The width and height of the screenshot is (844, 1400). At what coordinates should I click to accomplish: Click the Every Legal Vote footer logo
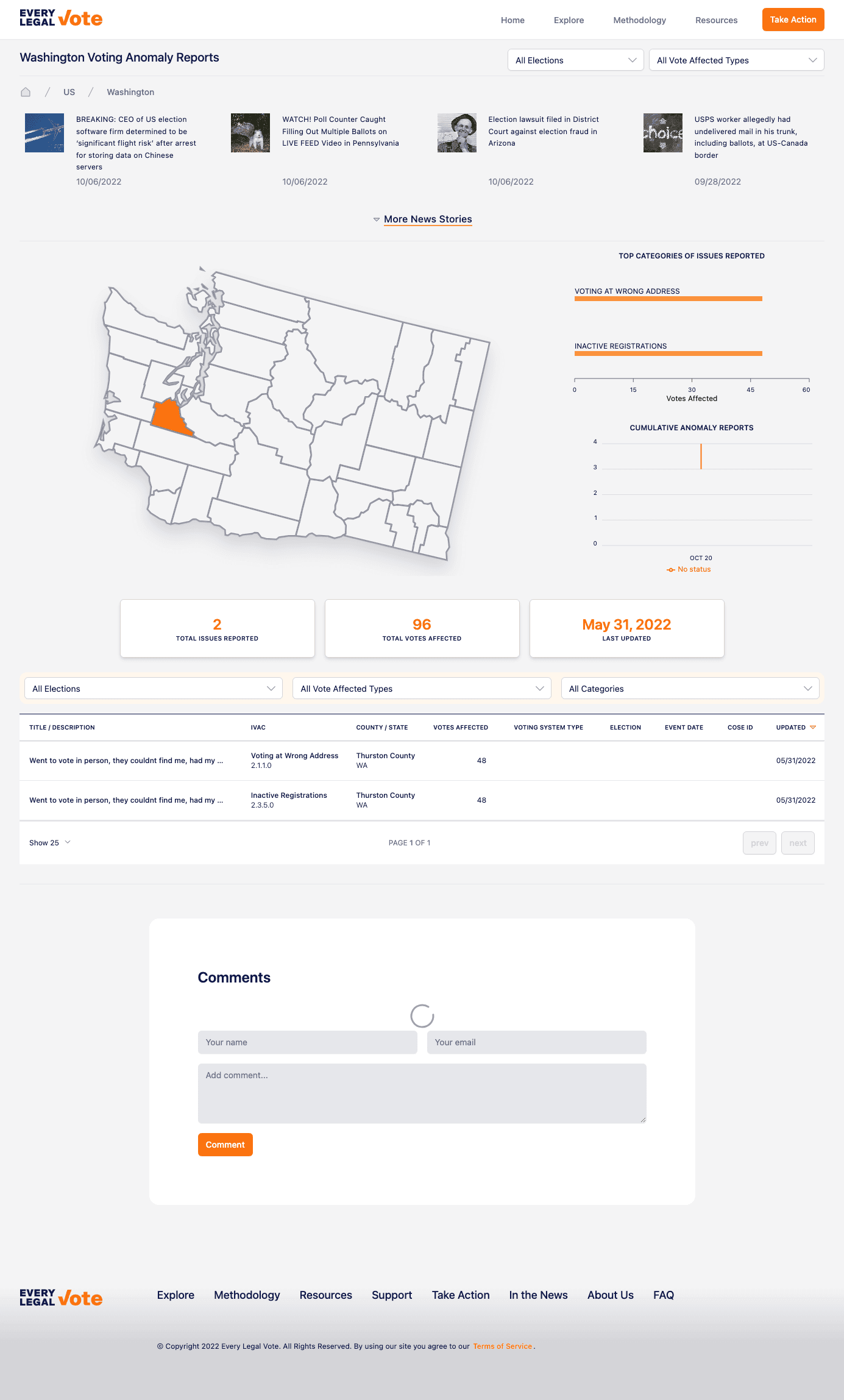pyautogui.click(x=61, y=1298)
